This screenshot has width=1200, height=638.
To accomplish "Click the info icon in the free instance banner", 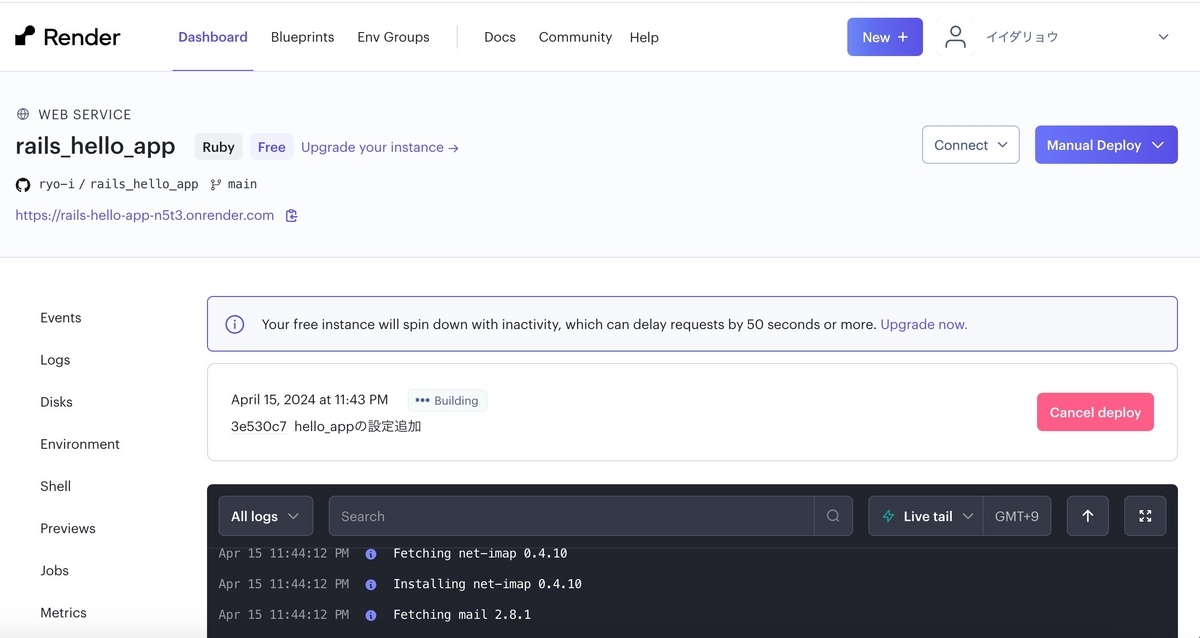I will (235, 324).
